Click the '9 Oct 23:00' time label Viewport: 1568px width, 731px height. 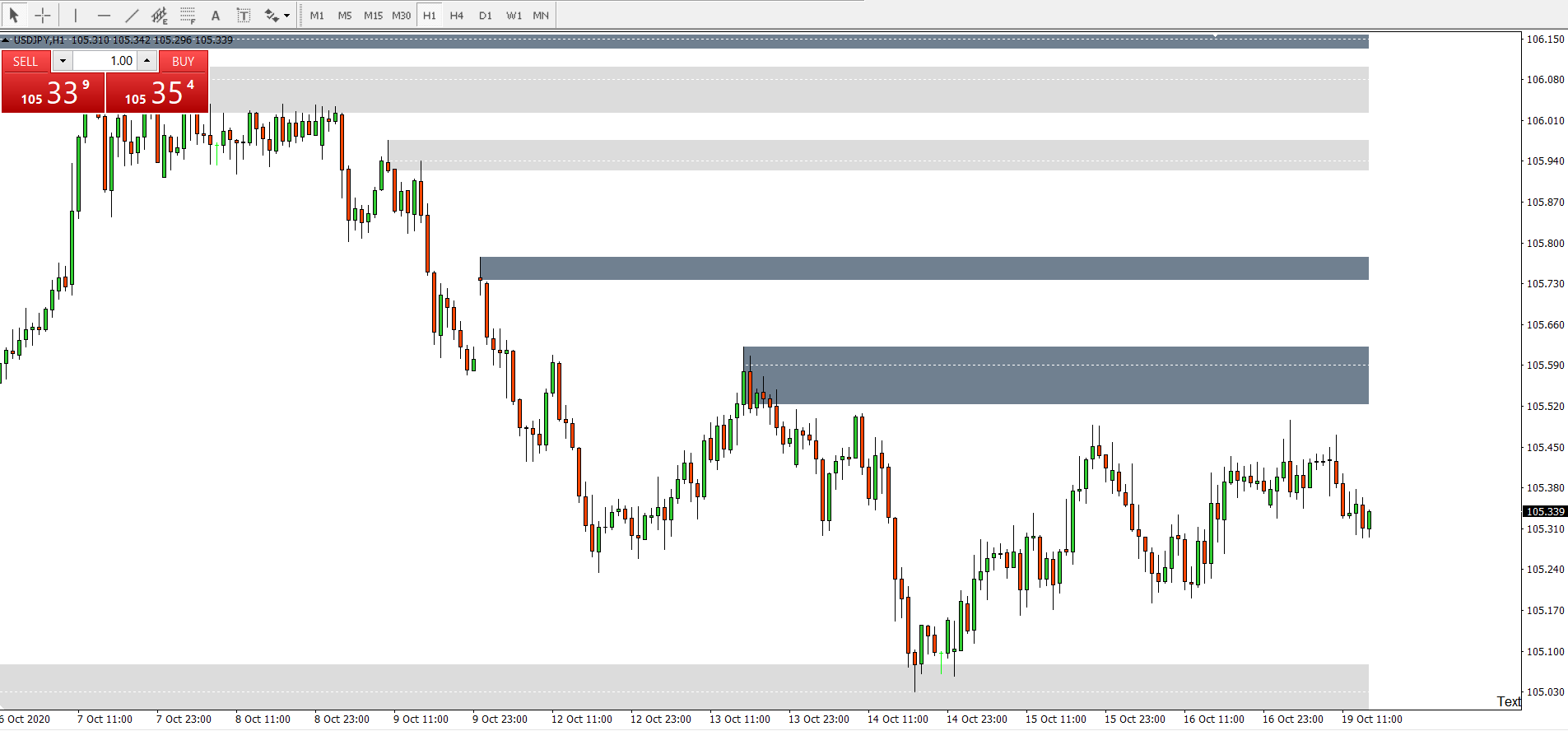[x=500, y=719]
